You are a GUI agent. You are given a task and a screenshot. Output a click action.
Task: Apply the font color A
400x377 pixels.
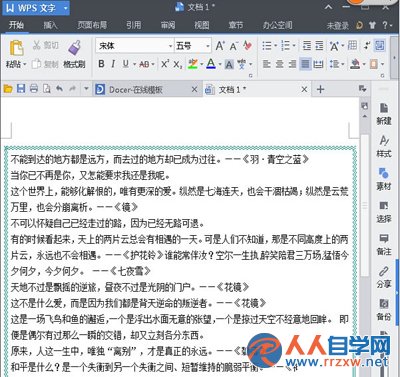point(211,63)
